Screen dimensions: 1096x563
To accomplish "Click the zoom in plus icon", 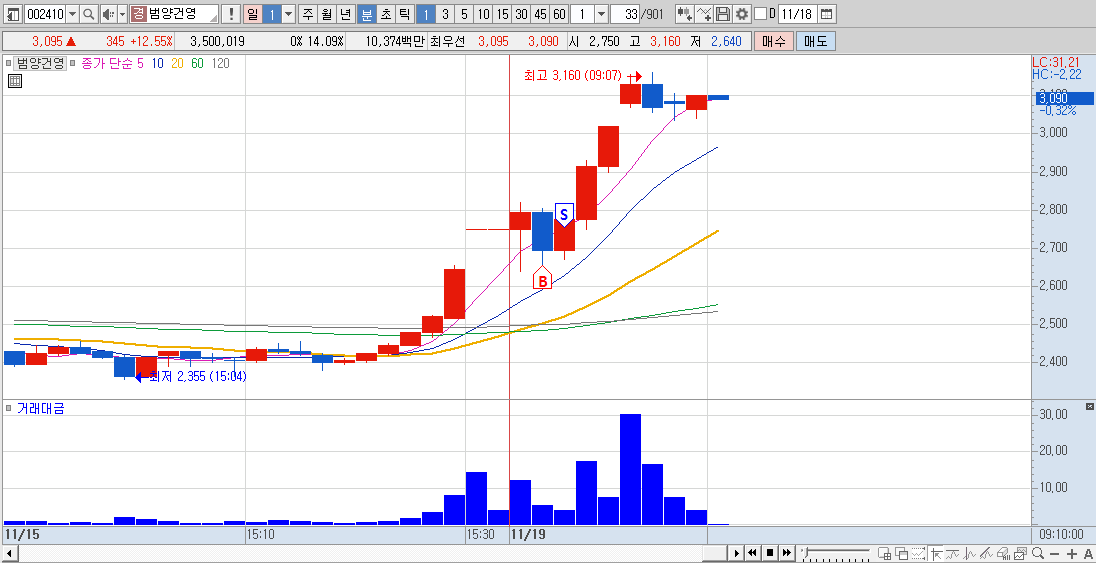I will coord(1070,553).
